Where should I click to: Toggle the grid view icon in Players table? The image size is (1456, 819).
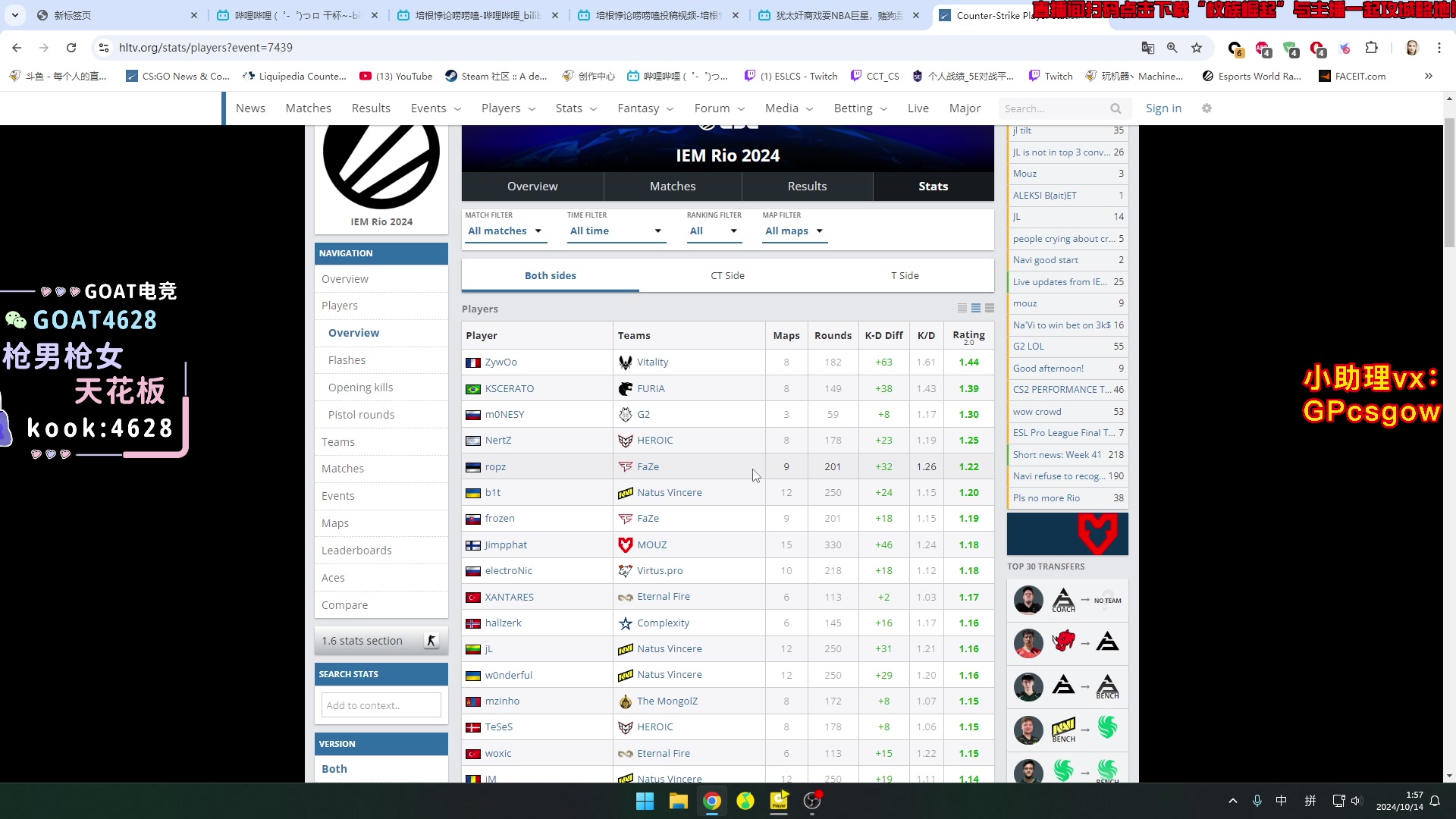[x=989, y=308]
